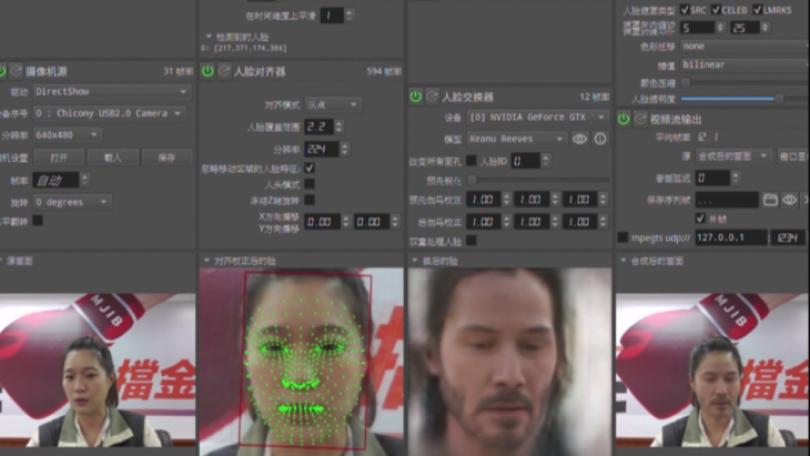Uncheck the SRC face mask checkbox
This screenshot has width=810, height=456.
[x=685, y=10]
